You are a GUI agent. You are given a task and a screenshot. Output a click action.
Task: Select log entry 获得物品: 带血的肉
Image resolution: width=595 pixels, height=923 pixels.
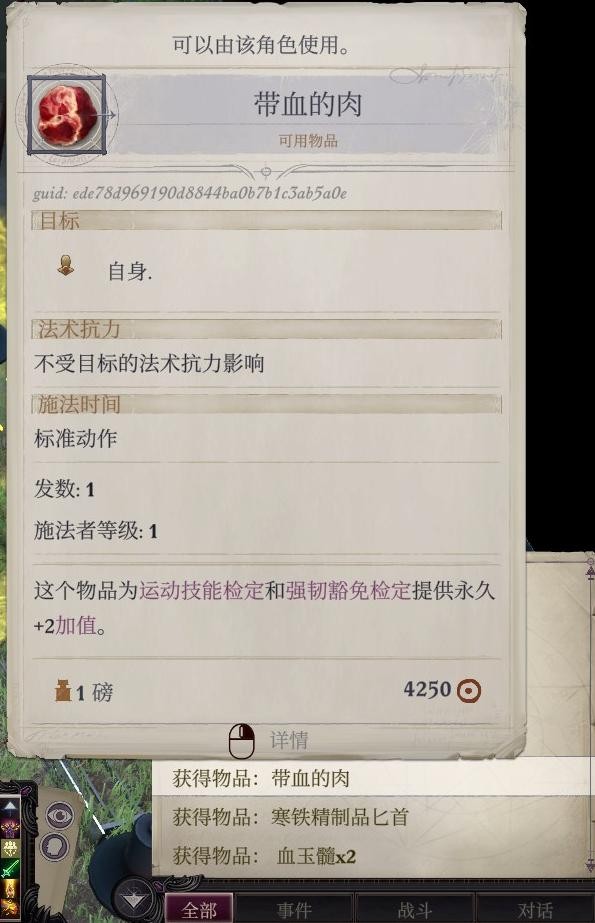[373, 778]
